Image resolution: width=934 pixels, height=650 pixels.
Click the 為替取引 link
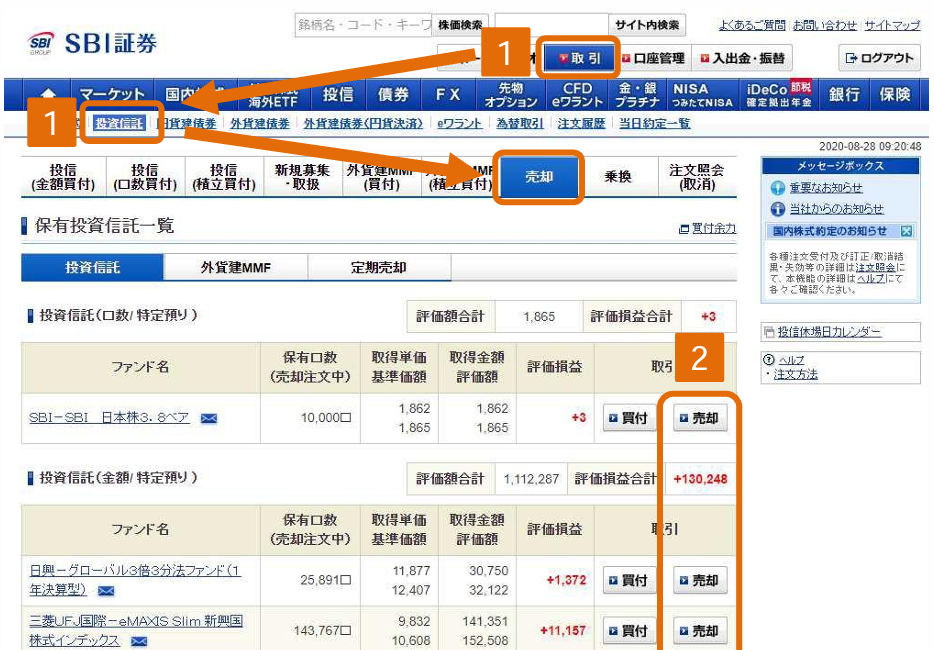coord(519,123)
